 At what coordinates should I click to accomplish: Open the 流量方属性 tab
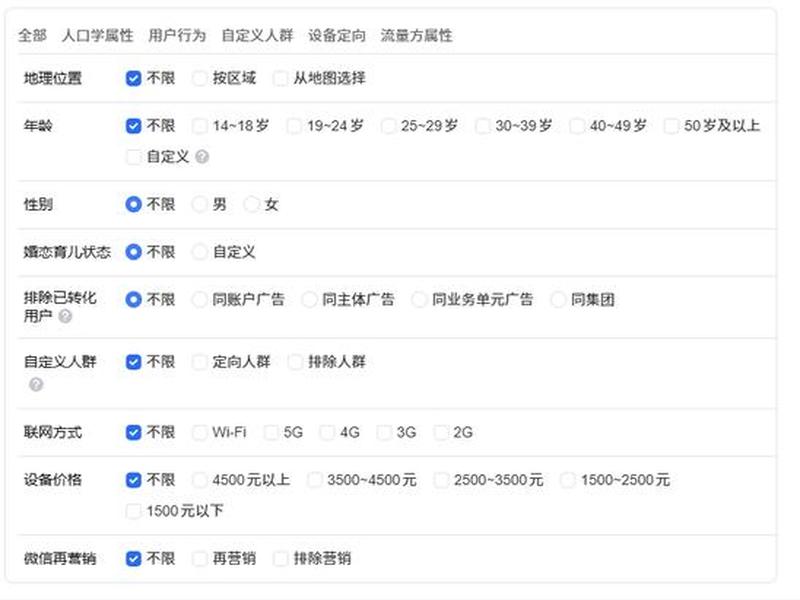coord(416,35)
